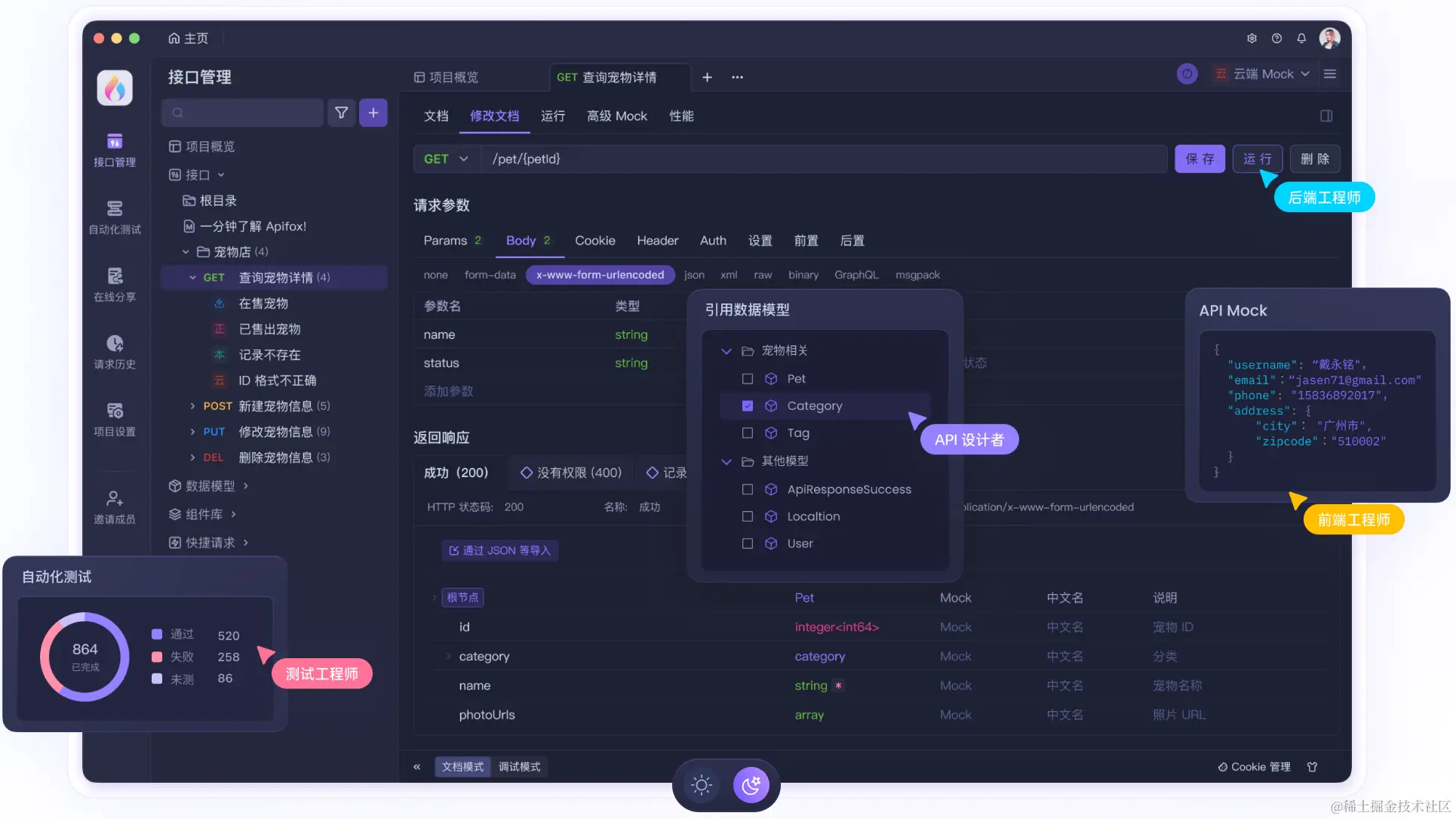The image size is (1456, 819).
Task: Click the notification bell icon
Action: click(1301, 38)
